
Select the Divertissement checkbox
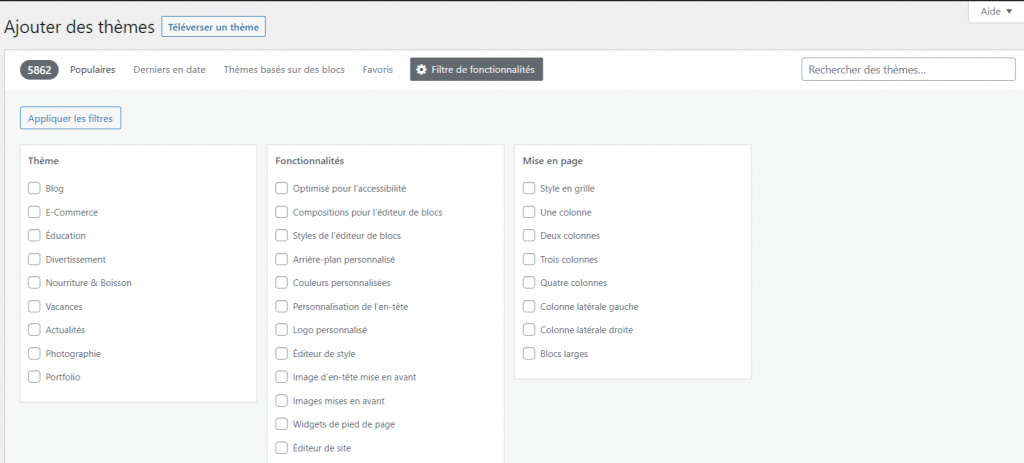pos(34,259)
